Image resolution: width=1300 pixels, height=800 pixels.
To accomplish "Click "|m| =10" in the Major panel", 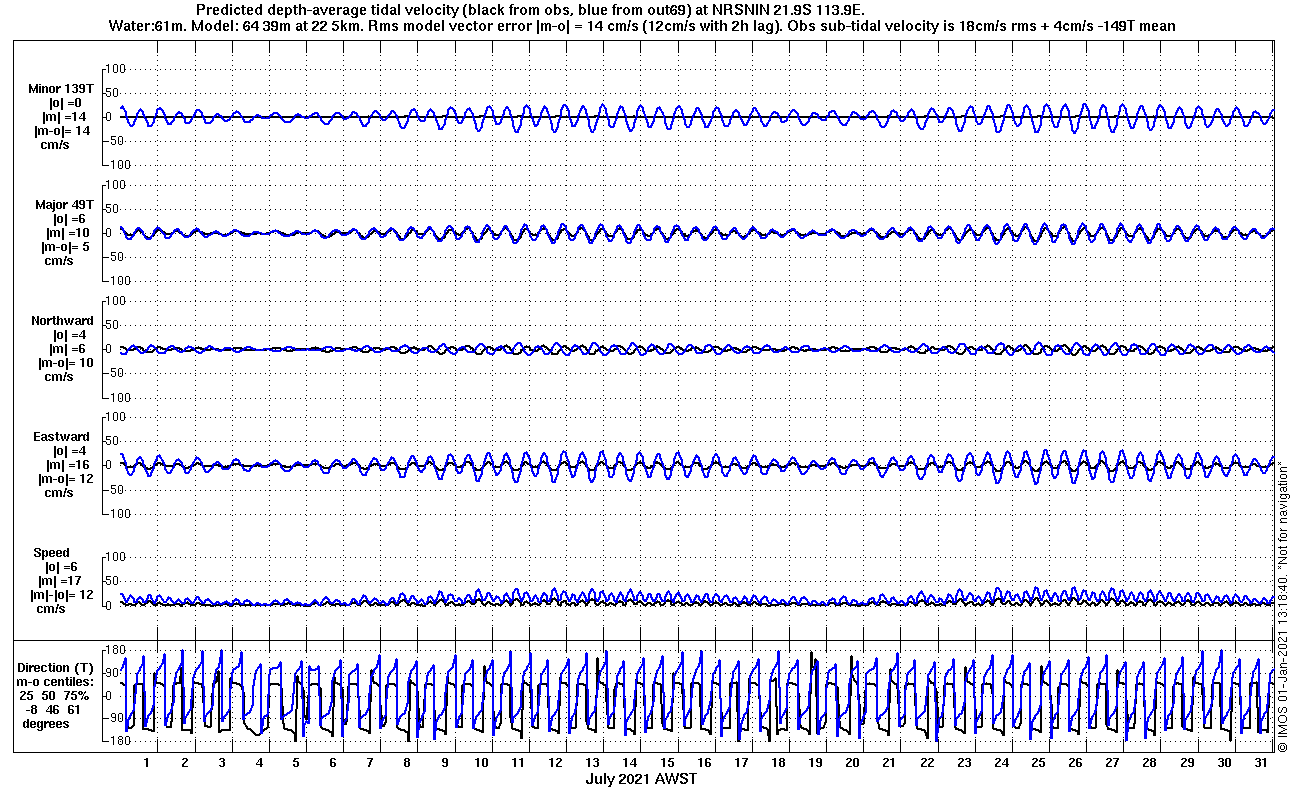I will point(67,233).
